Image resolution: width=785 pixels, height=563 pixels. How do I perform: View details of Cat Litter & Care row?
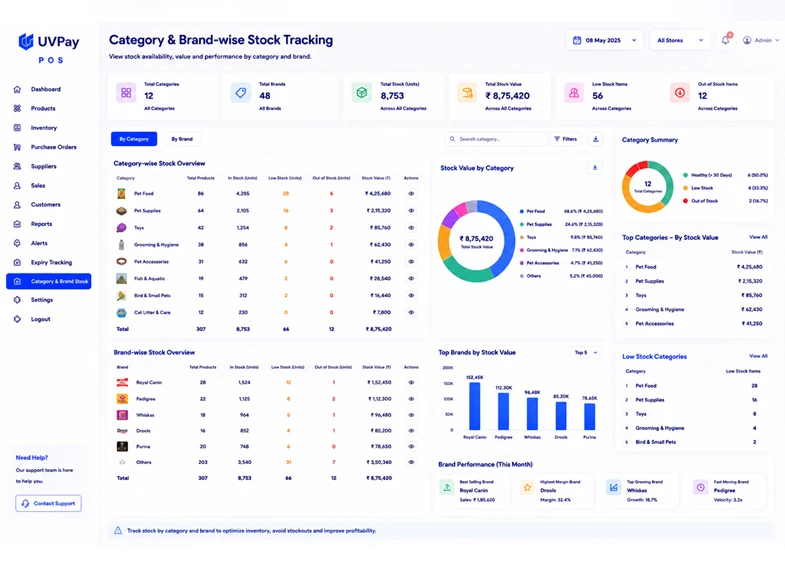coord(411,312)
